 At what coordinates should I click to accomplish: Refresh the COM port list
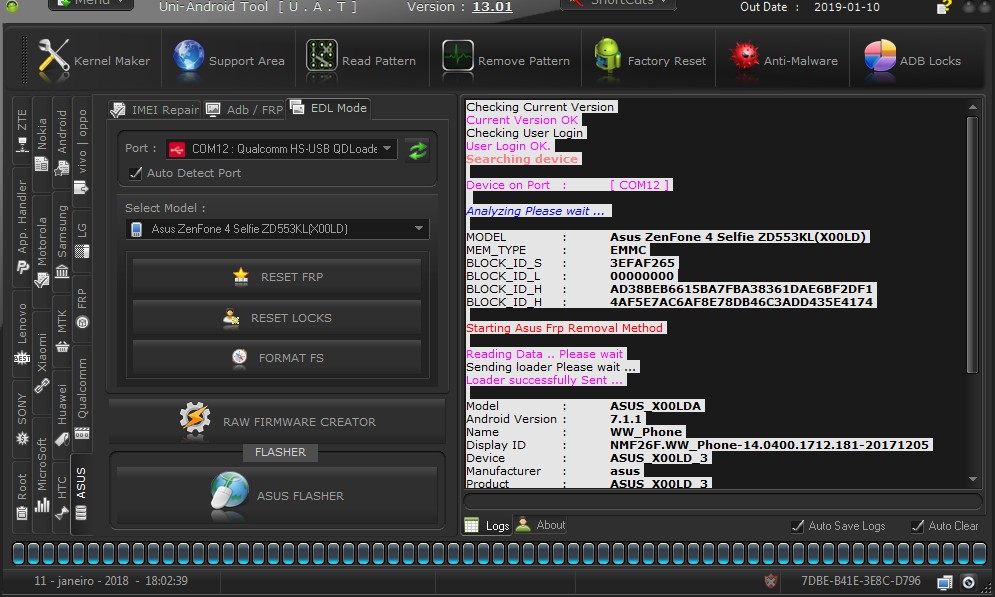tap(418, 150)
